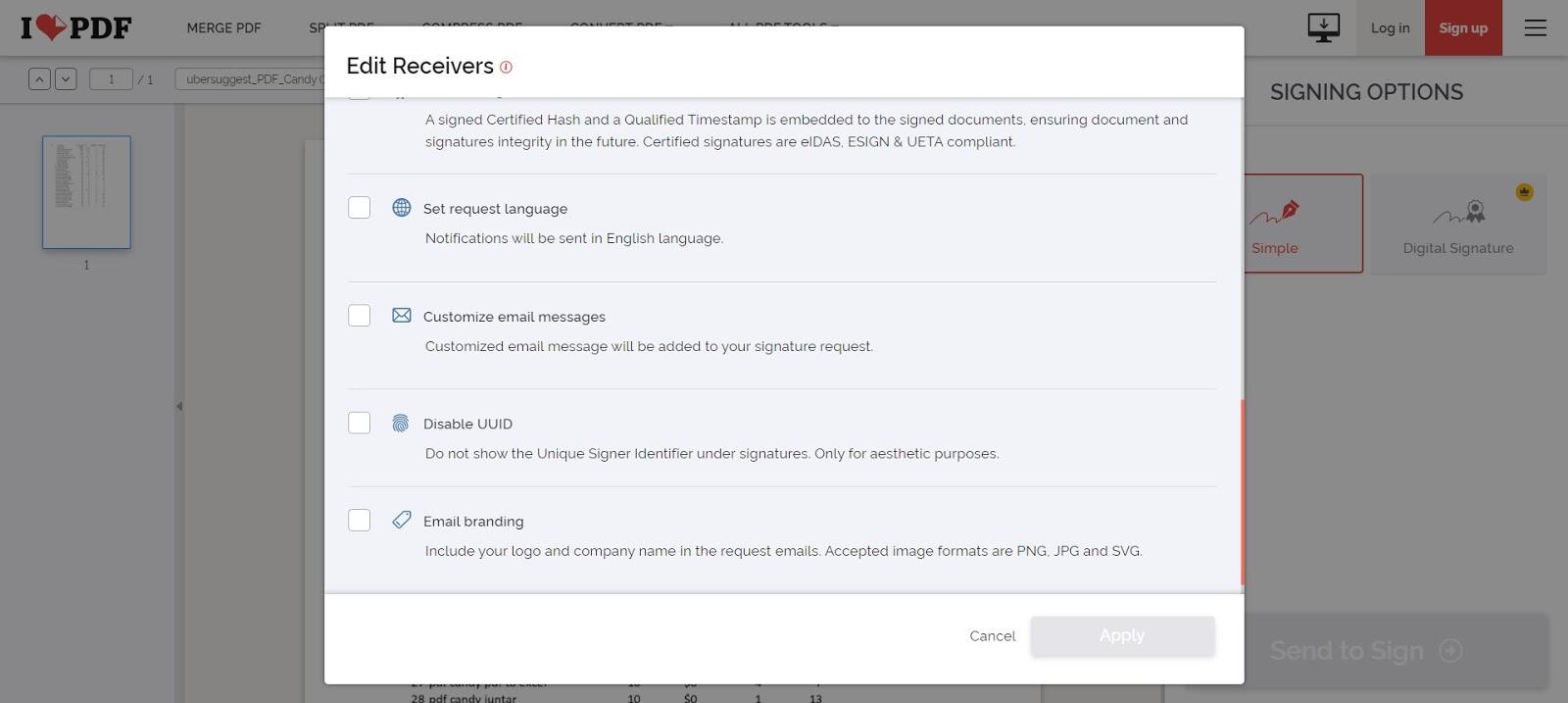This screenshot has height=703, width=1568.
Task: Click 'Notifications will be sent in English language.'
Action: pos(574,238)
